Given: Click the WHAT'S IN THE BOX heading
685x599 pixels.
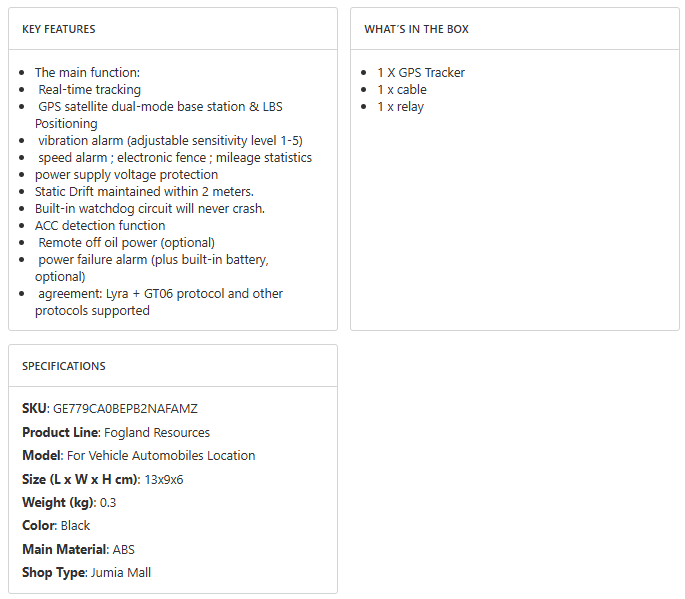Looking at the screenshot, I should (x=416, y=29).
